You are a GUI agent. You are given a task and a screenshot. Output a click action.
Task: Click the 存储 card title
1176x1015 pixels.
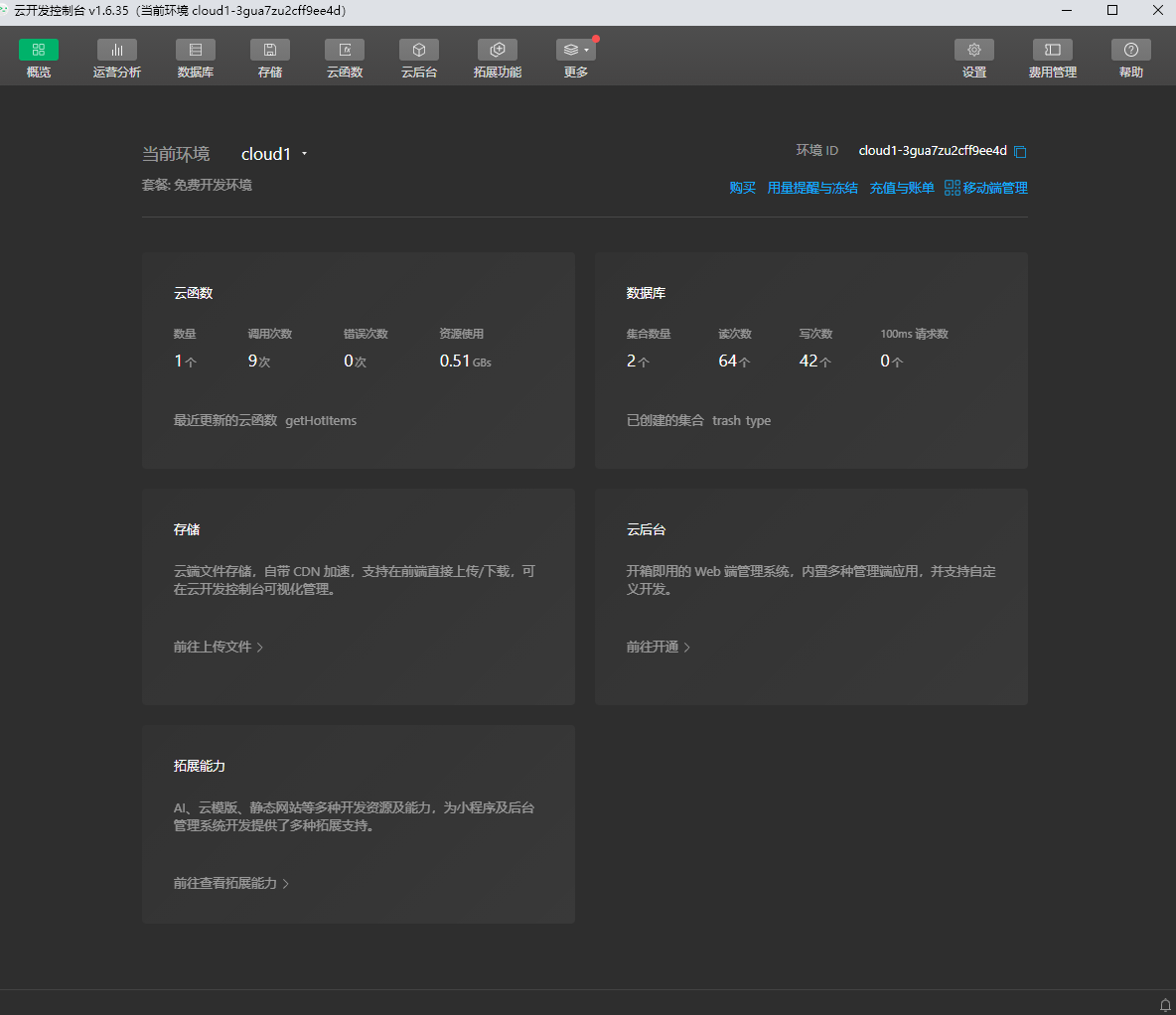[187, 529]
